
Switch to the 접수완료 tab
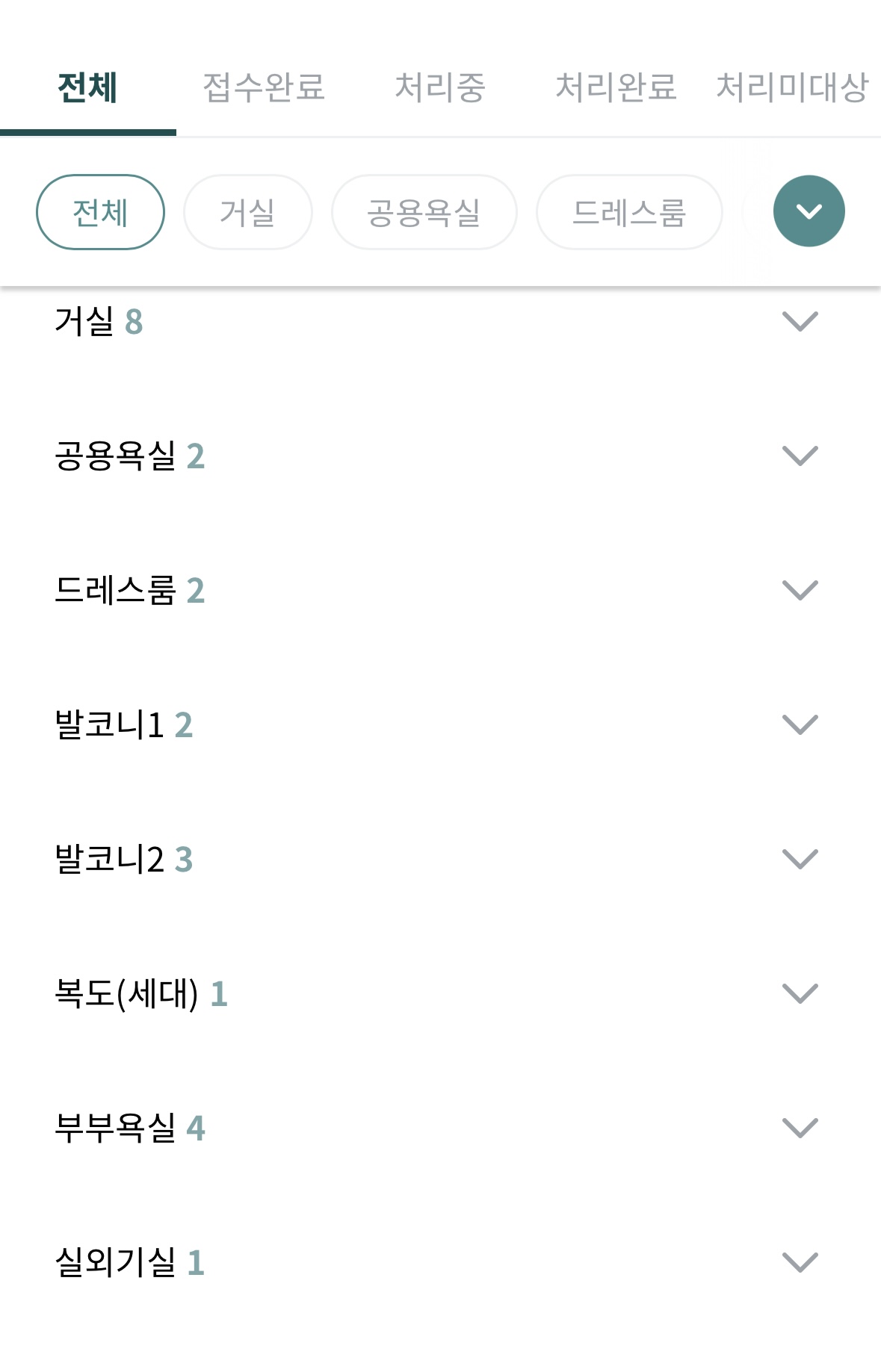tap(264, 87)
